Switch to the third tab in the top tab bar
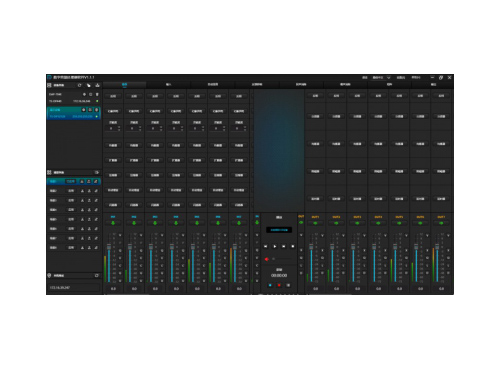 [213, 85]
